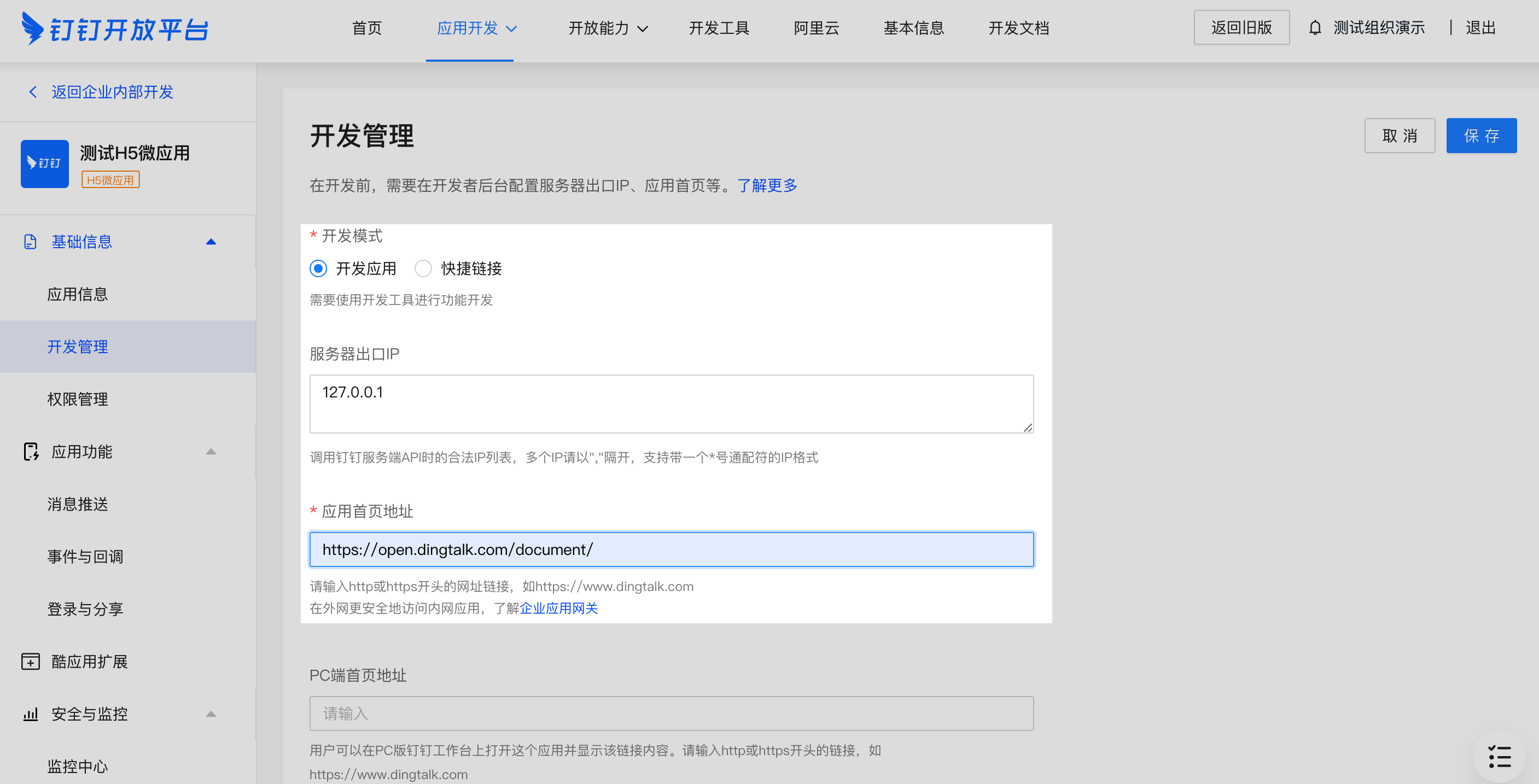Collapse the 安全与监控 section arrow
The image size is (1539, 784).
(x=211, y=714)
